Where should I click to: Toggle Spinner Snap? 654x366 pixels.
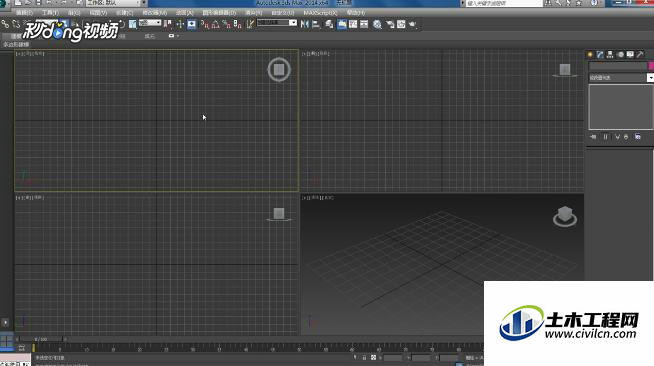pos(237,24)
